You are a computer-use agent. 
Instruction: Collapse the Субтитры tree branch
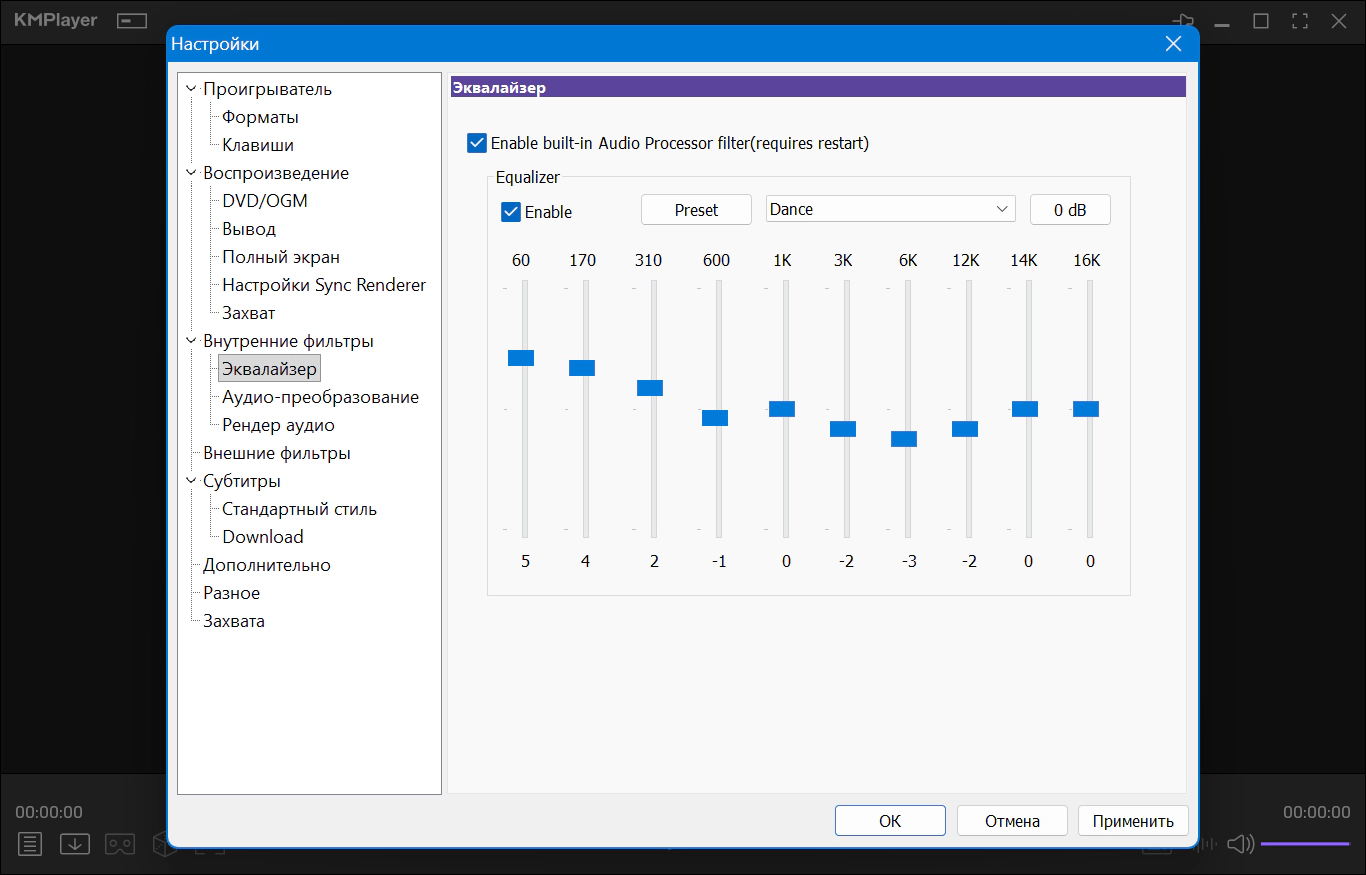(190, 481)
